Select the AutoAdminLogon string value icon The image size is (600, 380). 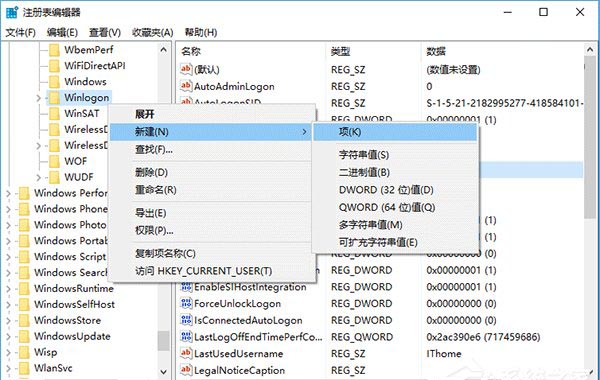click(x=186, y=86)
